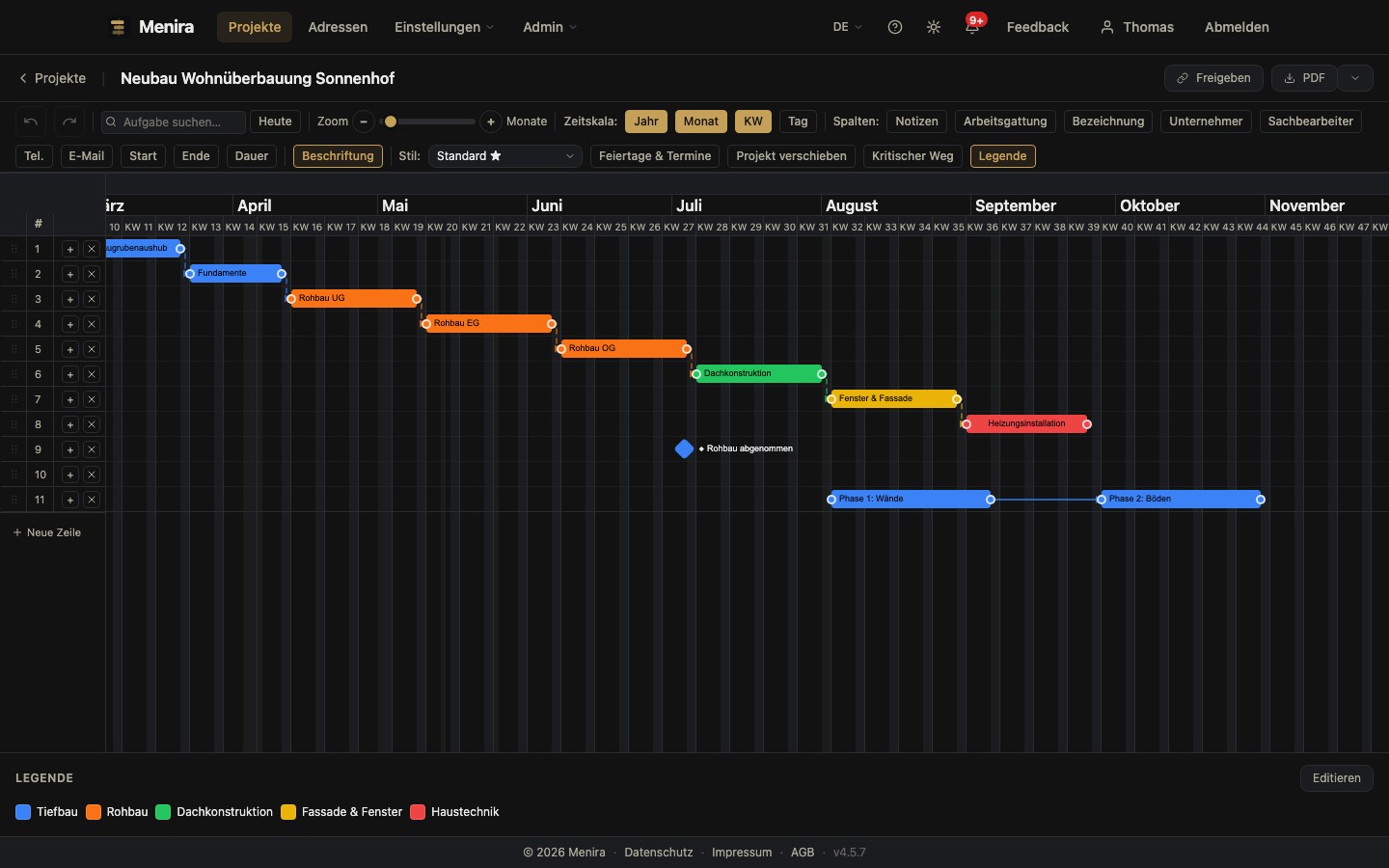Delete row 11 with X icon
Image resolution: width=1389 pixels, height=868 pixels.
point(92,500)
